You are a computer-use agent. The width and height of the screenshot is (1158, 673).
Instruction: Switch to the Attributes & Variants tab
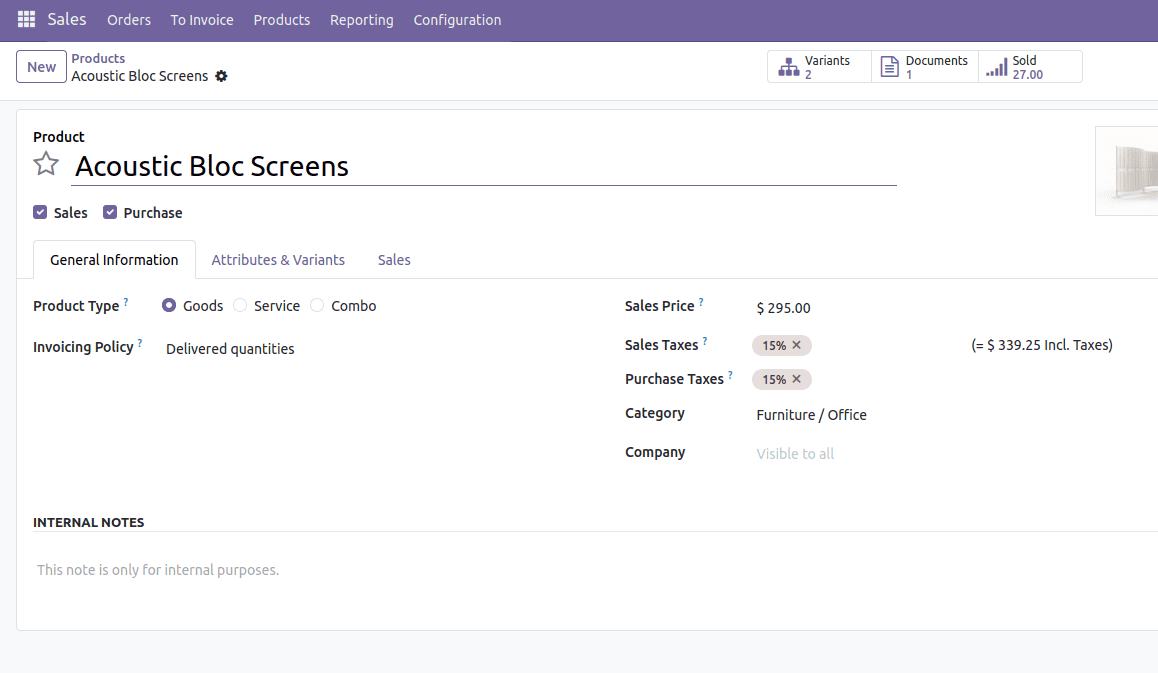click(x=278, y=259)
